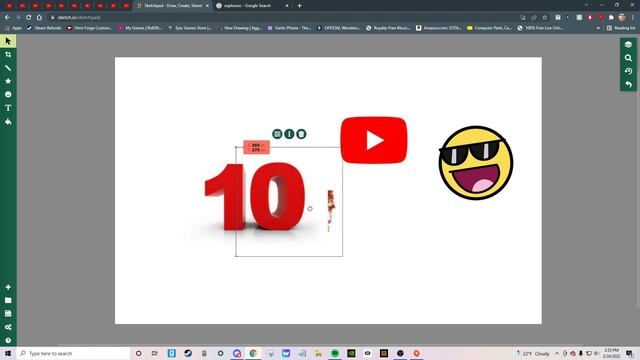The image size is (640, 360).
Task: Expand the tab search chevron in title bar
Action: click(x=586, y=5)
